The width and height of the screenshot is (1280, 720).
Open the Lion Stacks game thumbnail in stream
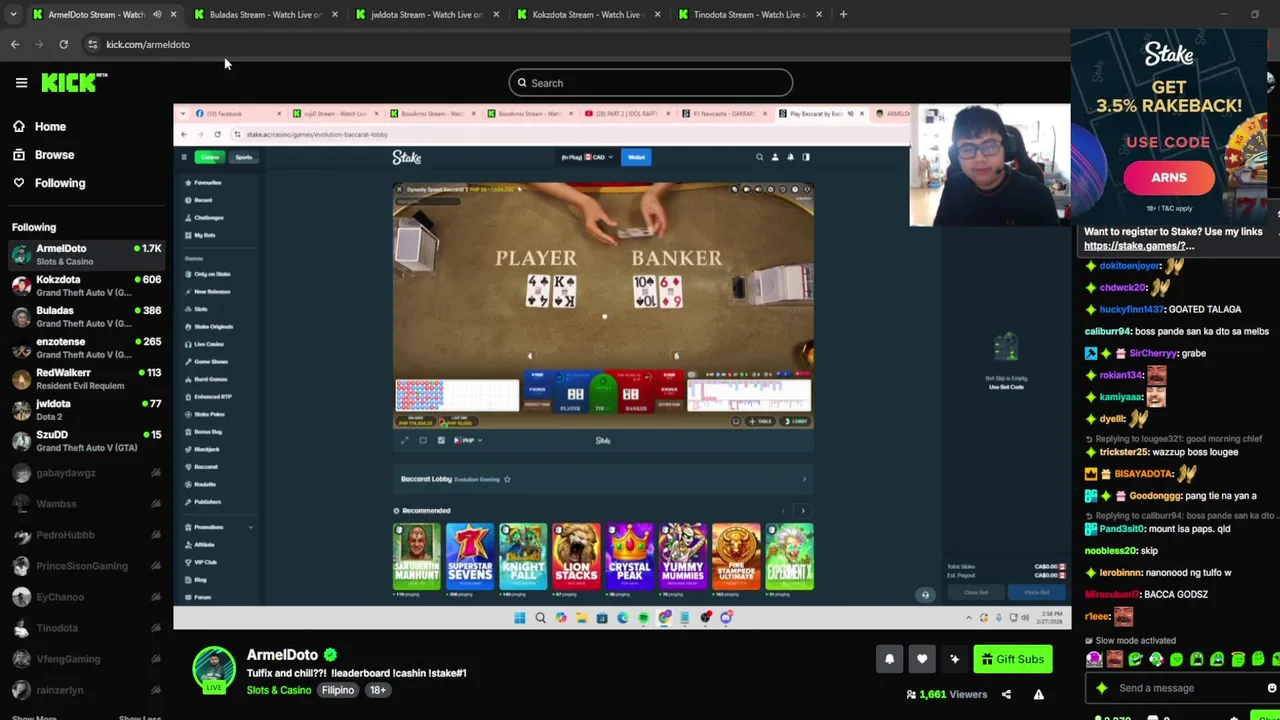(x=576, y=557)
